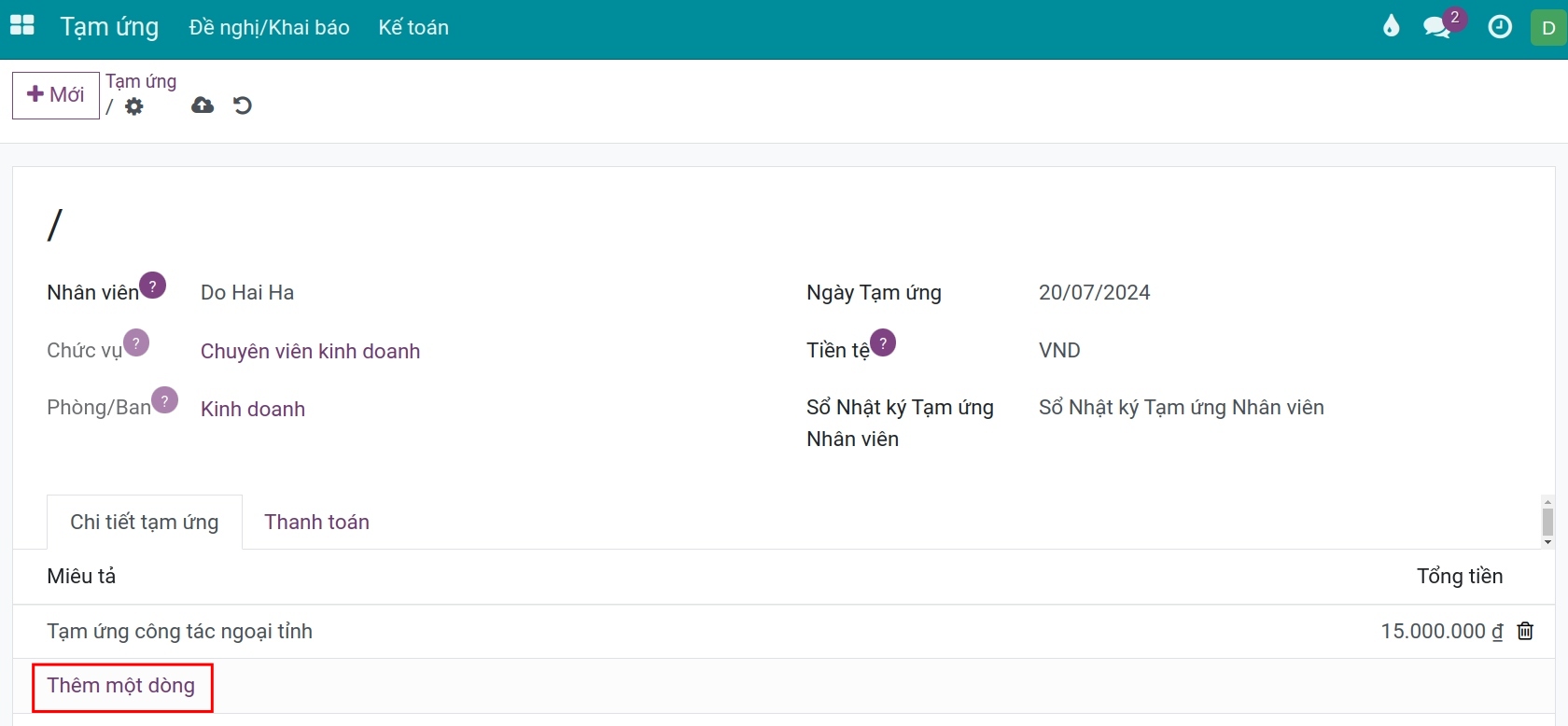Open the conversations messages icon
1568x726 pixels.
click(x=1438, y=27)
